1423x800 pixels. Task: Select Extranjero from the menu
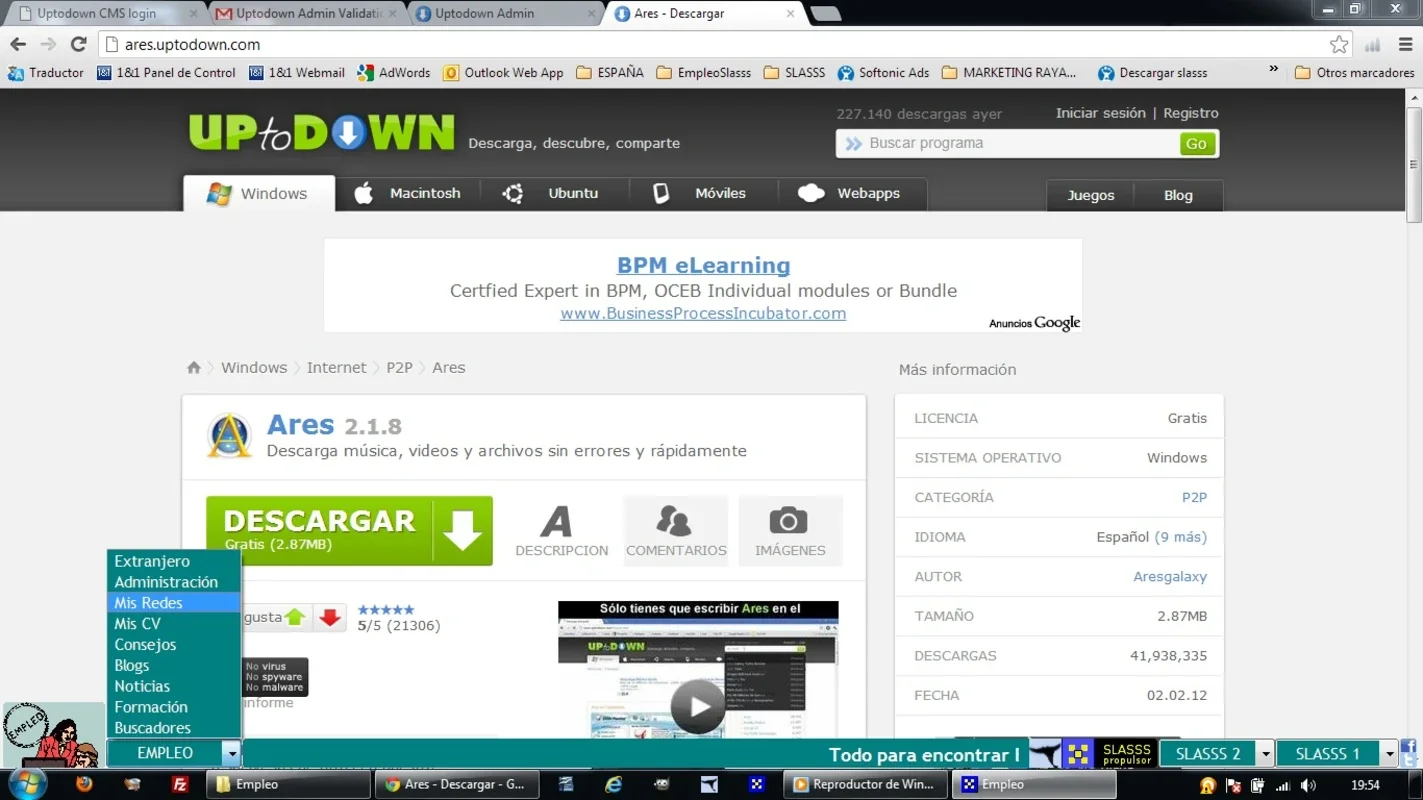coord(174,561)
